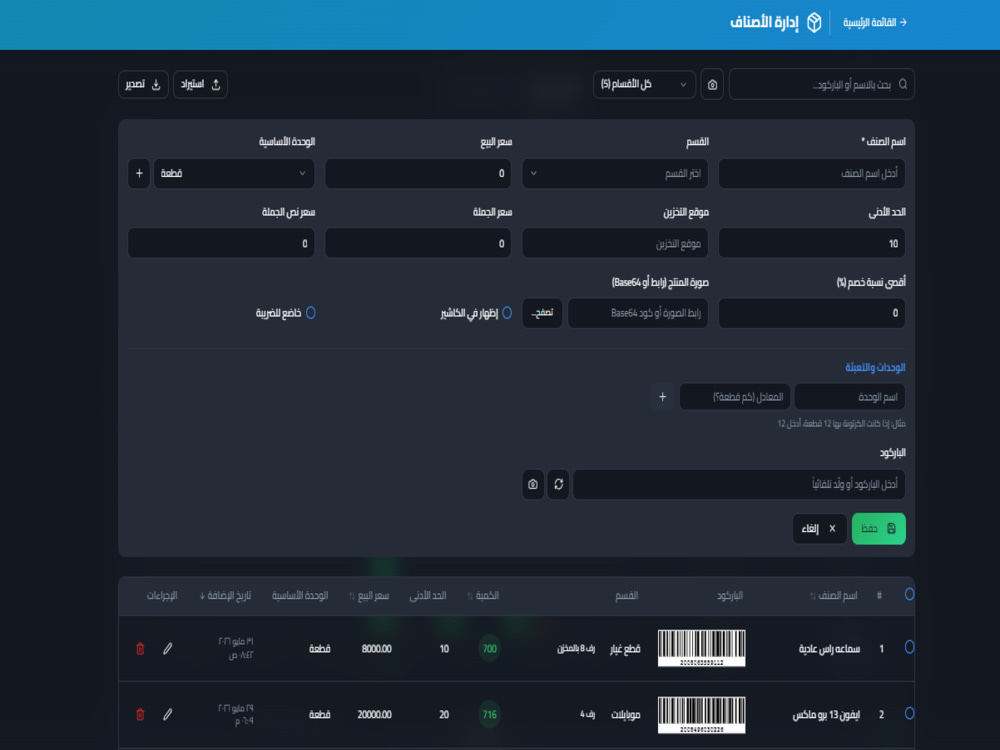Click إلغاء cancel button
Image resolution: width=1000 pixels, height=750 pixels.
coord(820,529)
